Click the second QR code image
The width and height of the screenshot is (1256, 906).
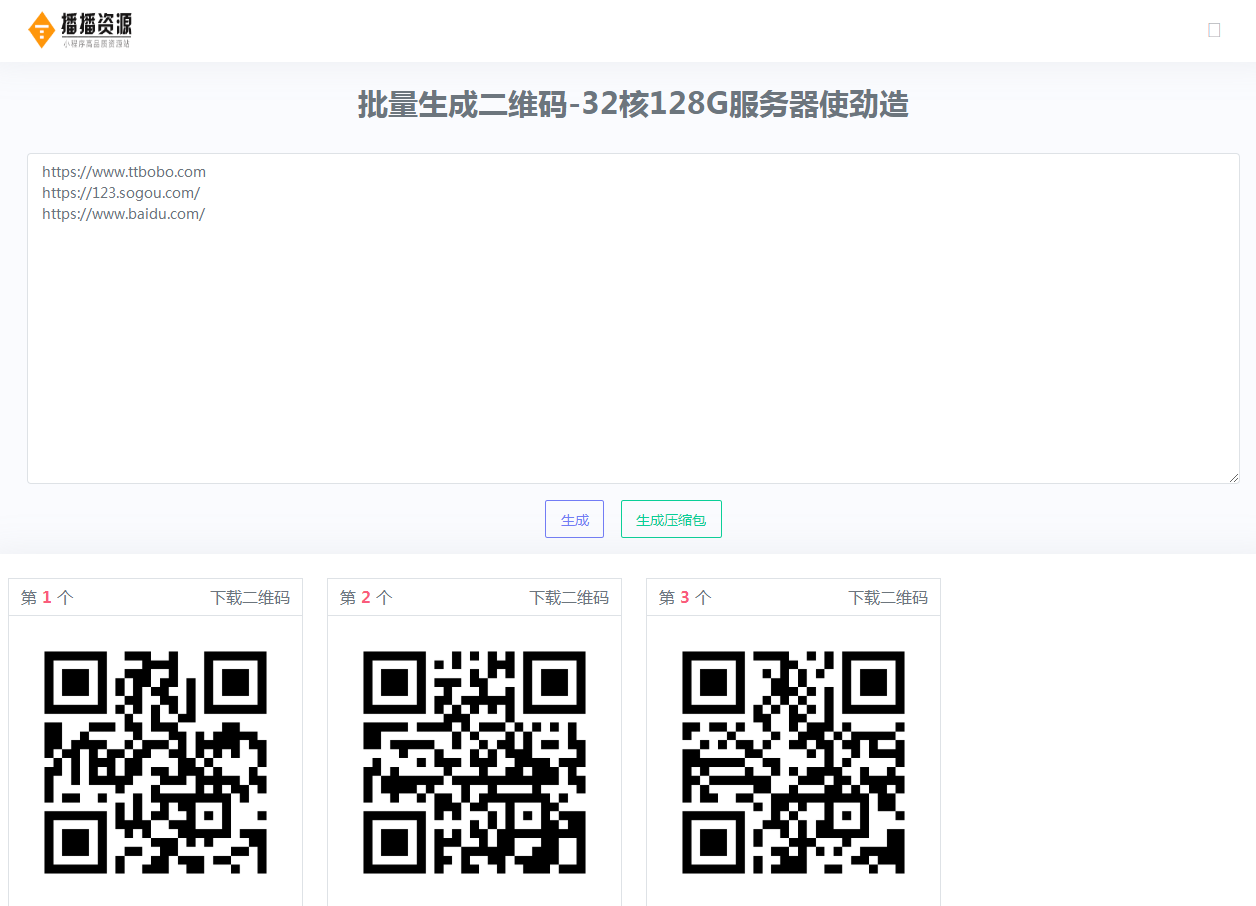point(474,762)
